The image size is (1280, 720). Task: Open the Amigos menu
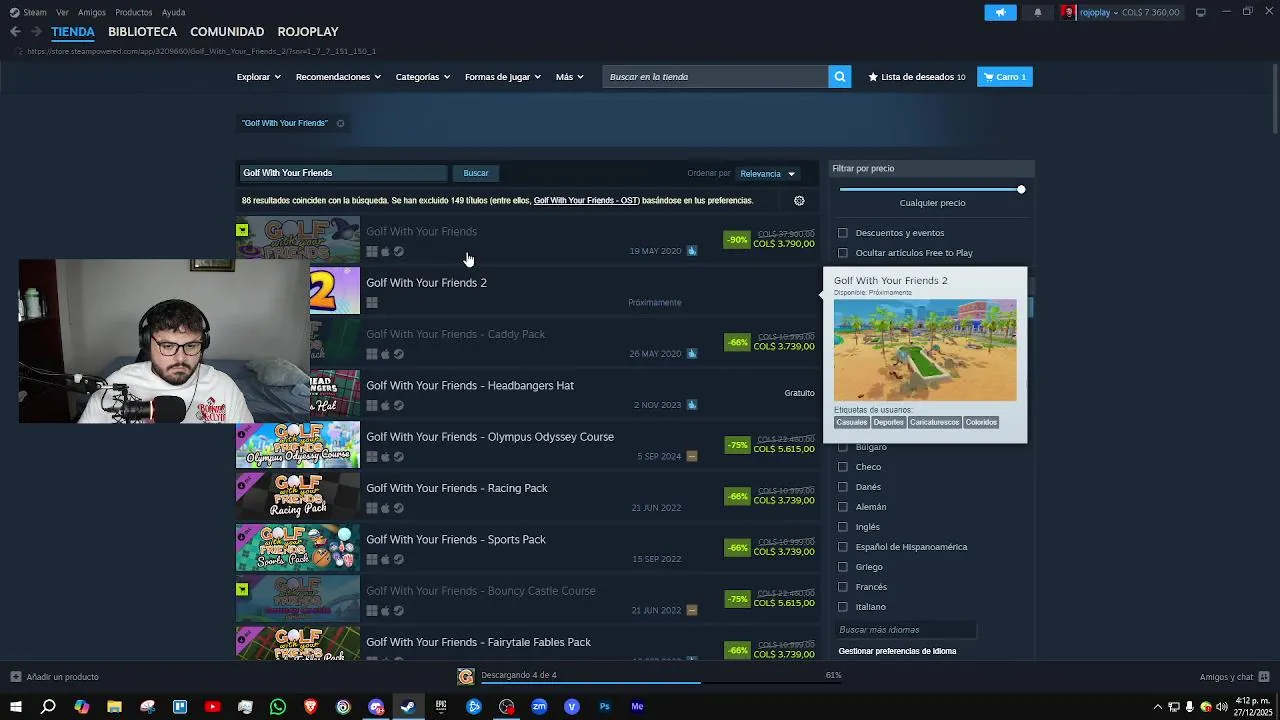[x=92, y=12]
